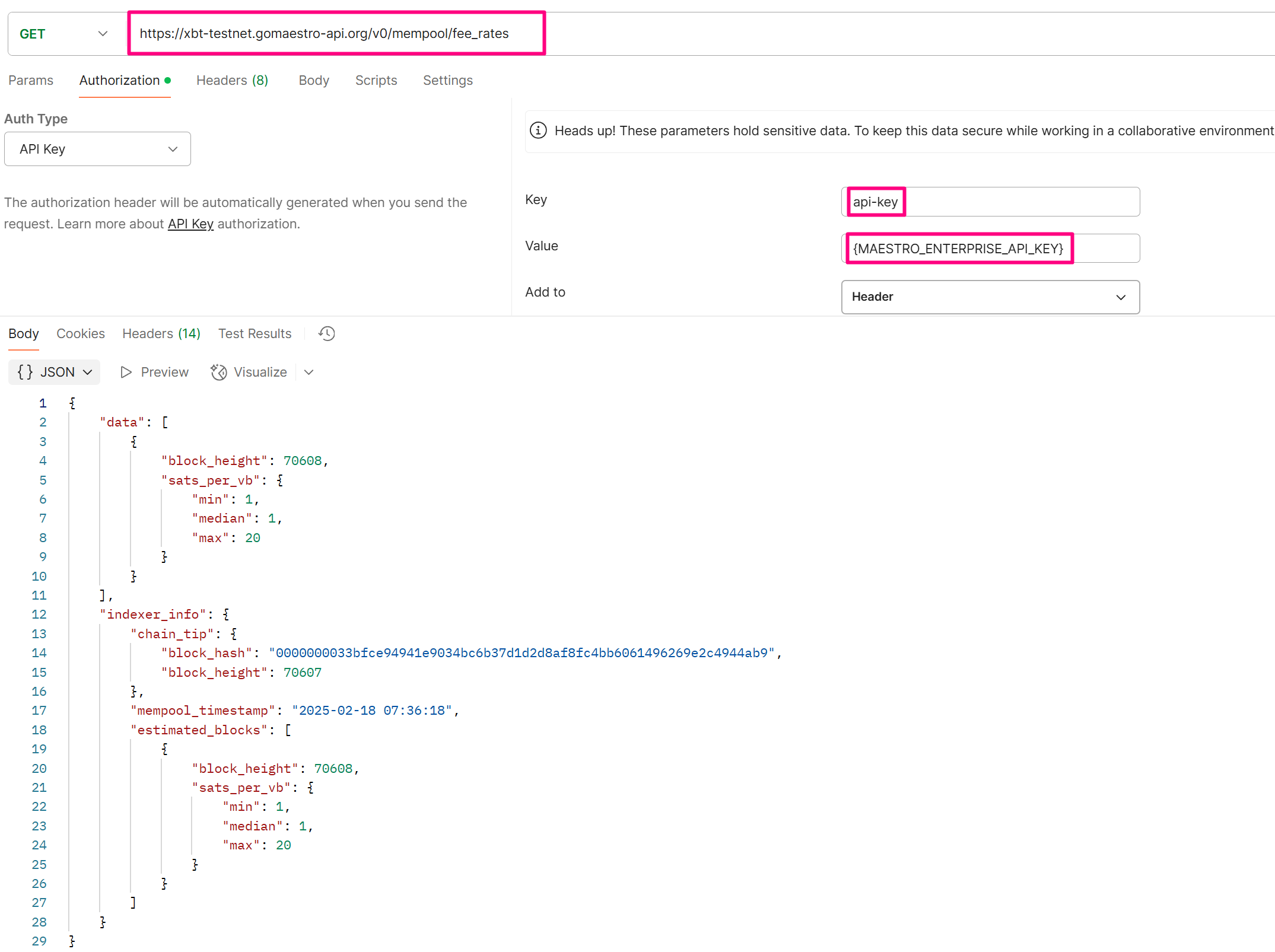This screenshot has height=952, width=1275.
Task: Click the request URL input field
Action: click(x=336, y=34)
